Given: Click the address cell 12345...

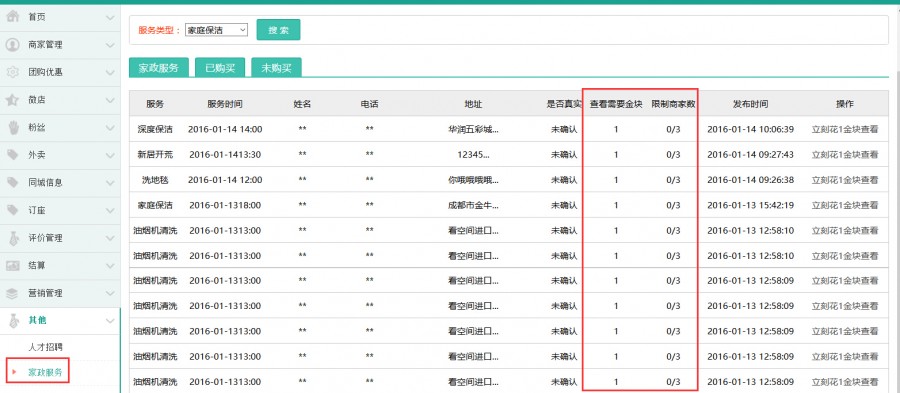Looking at the screenshot, I should click(x=474, y=154).
